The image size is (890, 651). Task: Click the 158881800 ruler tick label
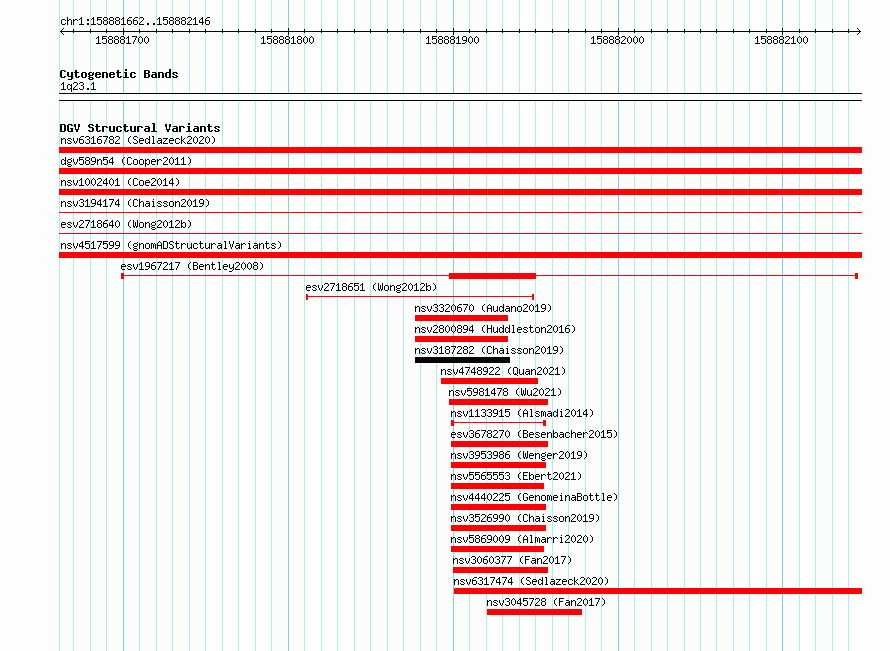click(287, 40)
